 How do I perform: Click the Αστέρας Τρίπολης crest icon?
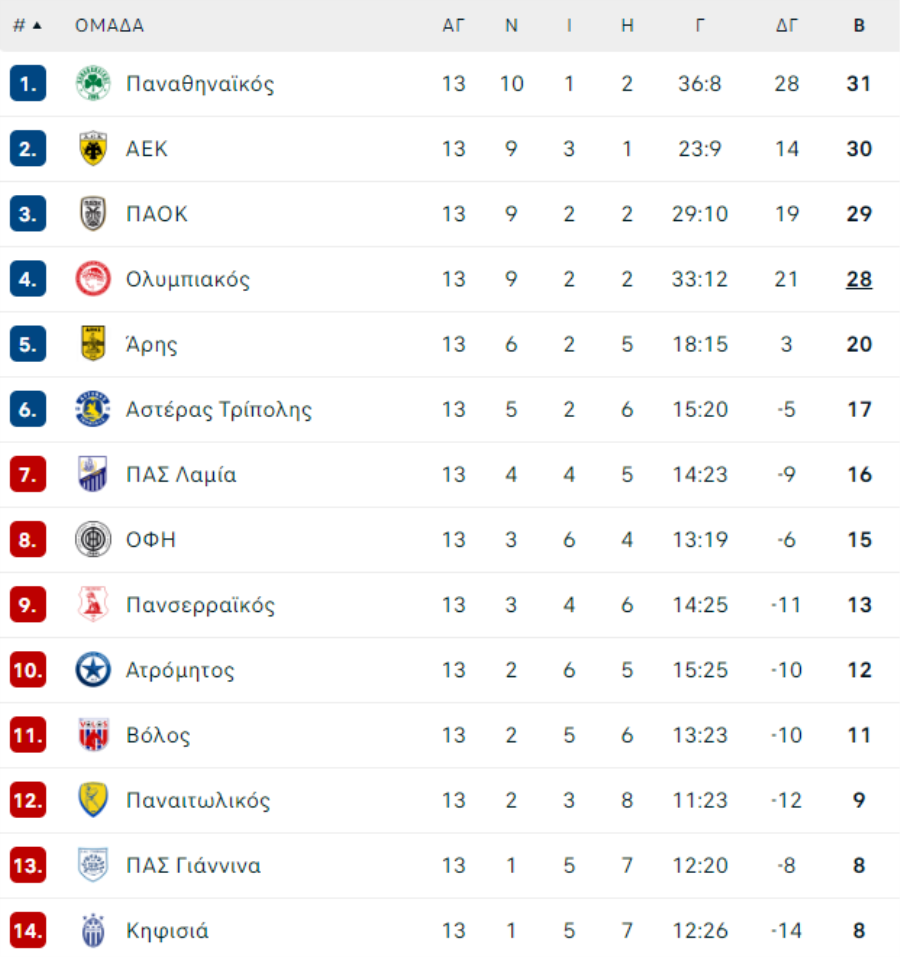93,409
